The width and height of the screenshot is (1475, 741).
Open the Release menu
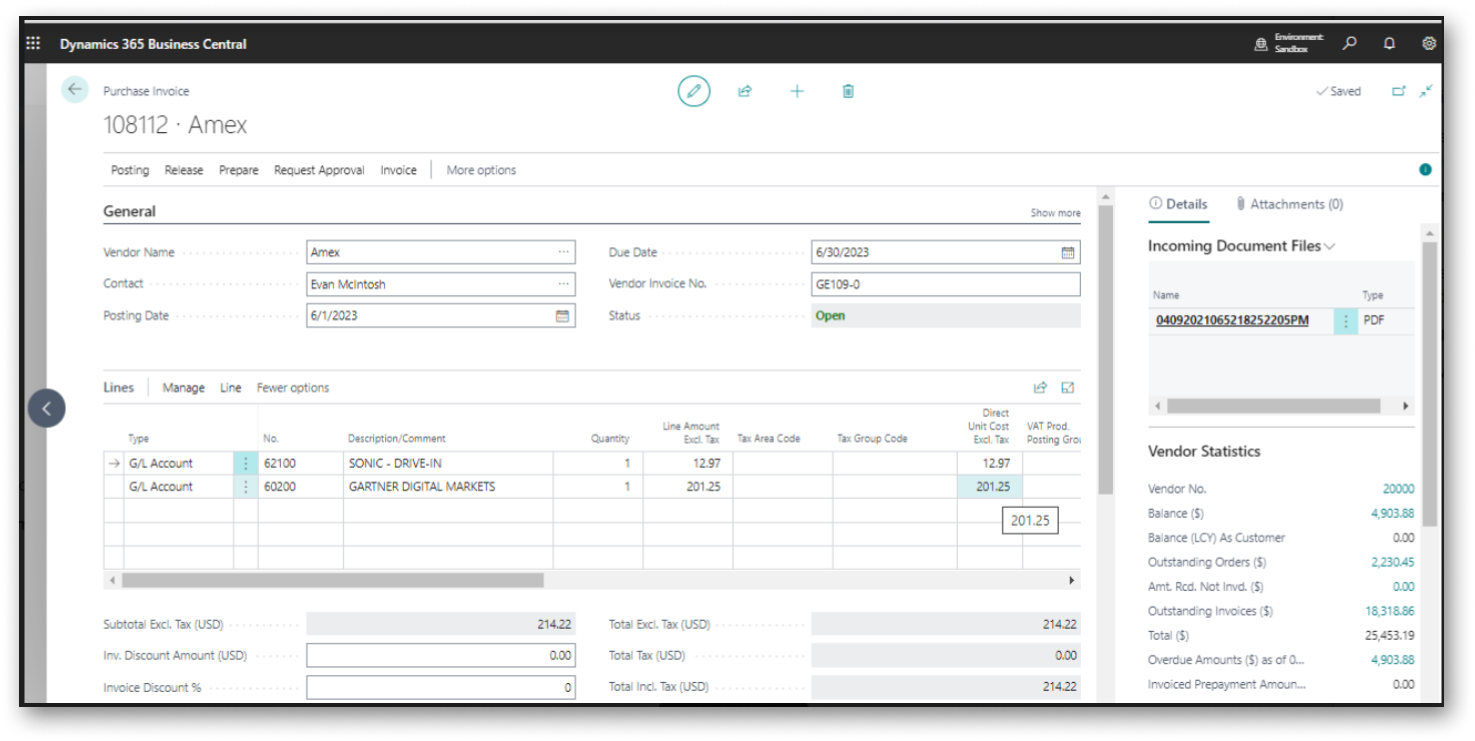(184, 170)
